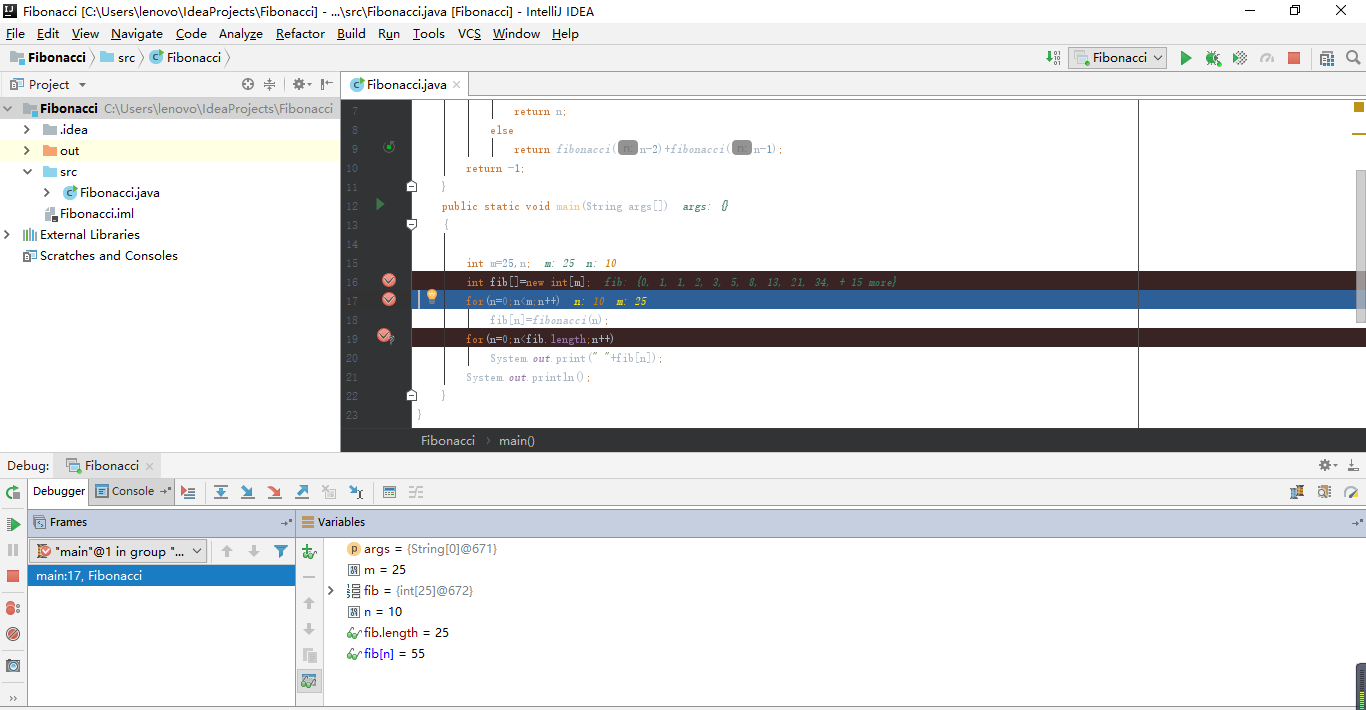This screenshot has width=1366, height=710.
Task: Expand the .idea folder
Action: click(x=27, y=130)
